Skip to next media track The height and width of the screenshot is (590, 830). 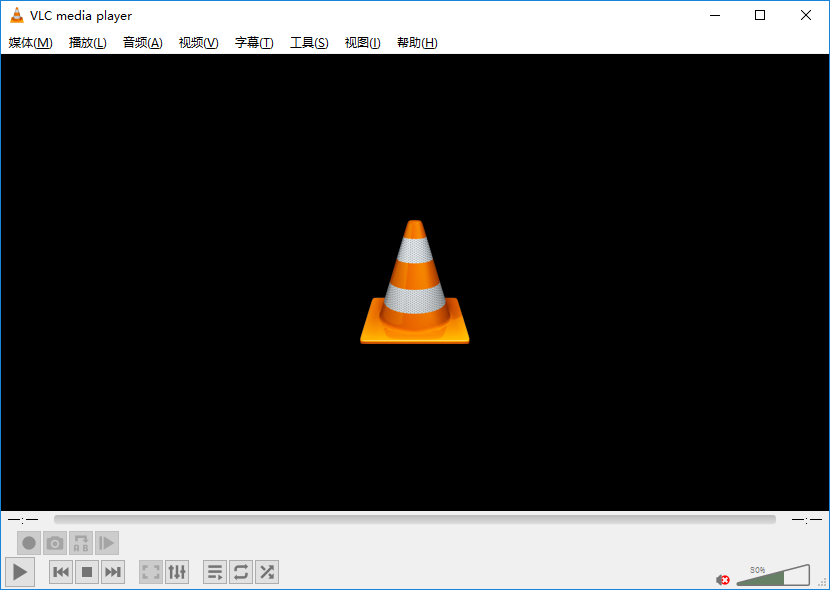pos(113,572)
